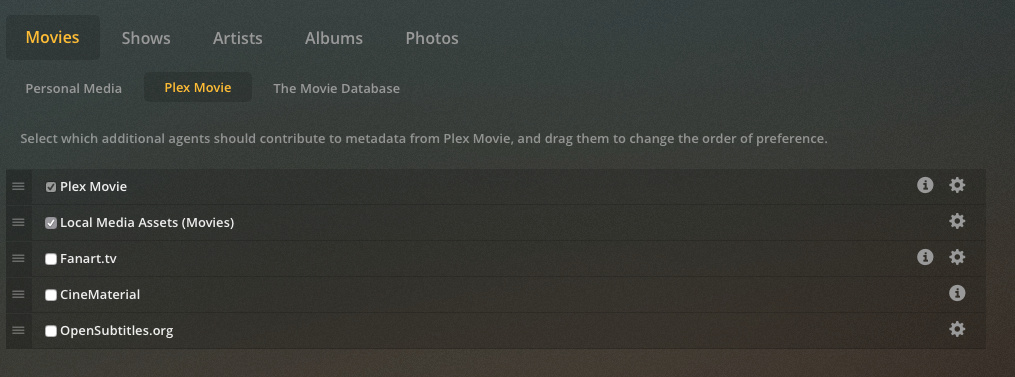Enable the Fanart.tv checkbox
The width and height of the screenshot is (1015, 377).
[51, 259]
